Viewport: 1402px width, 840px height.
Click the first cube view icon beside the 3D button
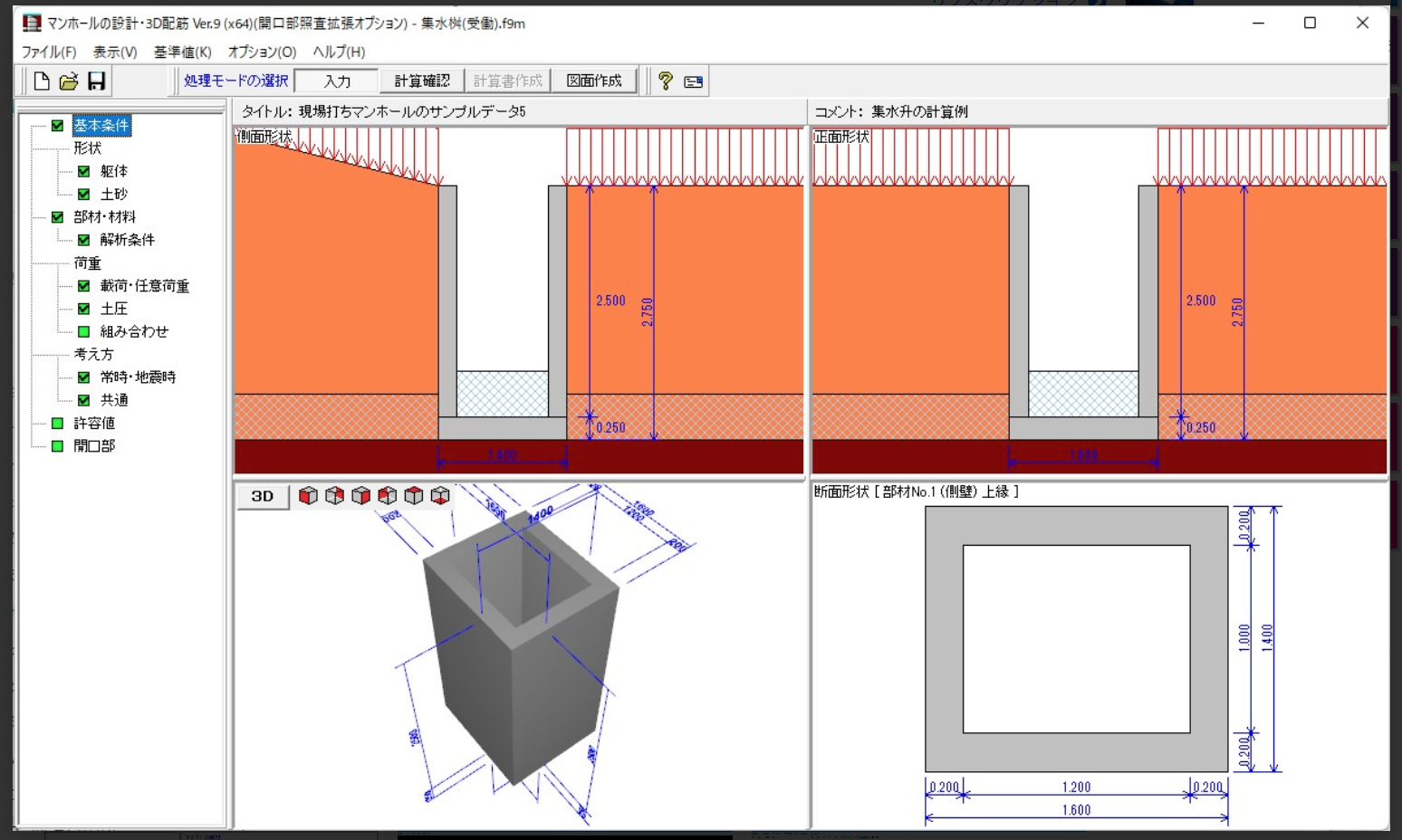click(x=308, y=496)
